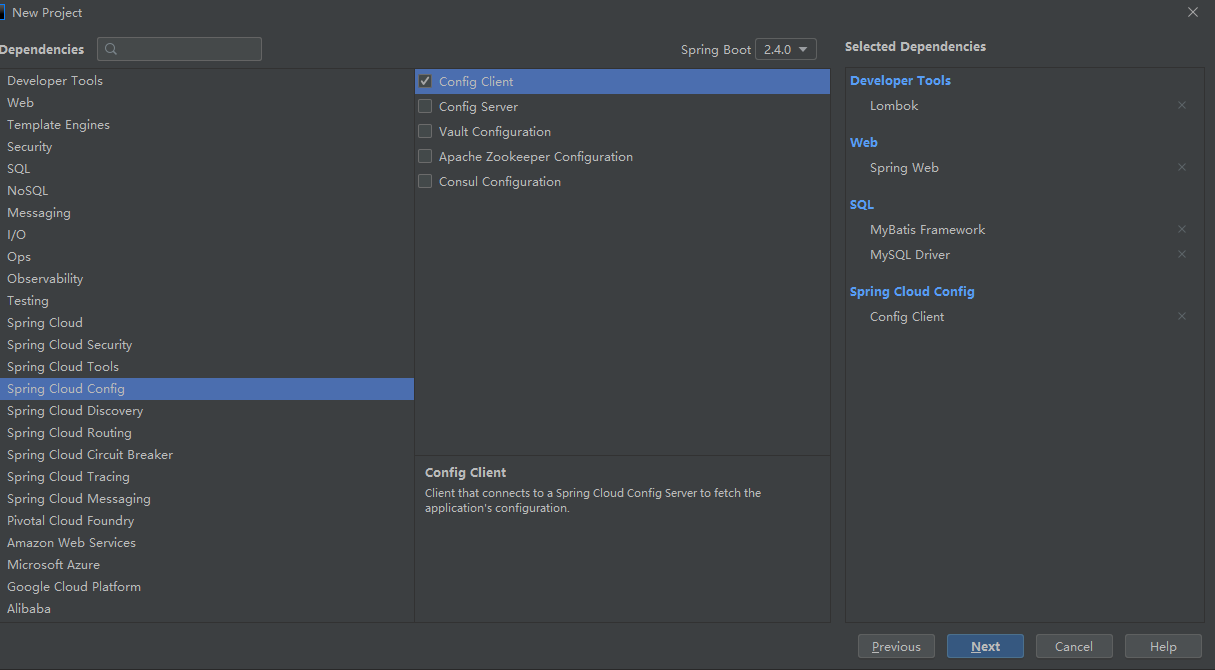Remove Config Client from selected dependencies
1215x670 pixels.
[x=1182, y=316]
